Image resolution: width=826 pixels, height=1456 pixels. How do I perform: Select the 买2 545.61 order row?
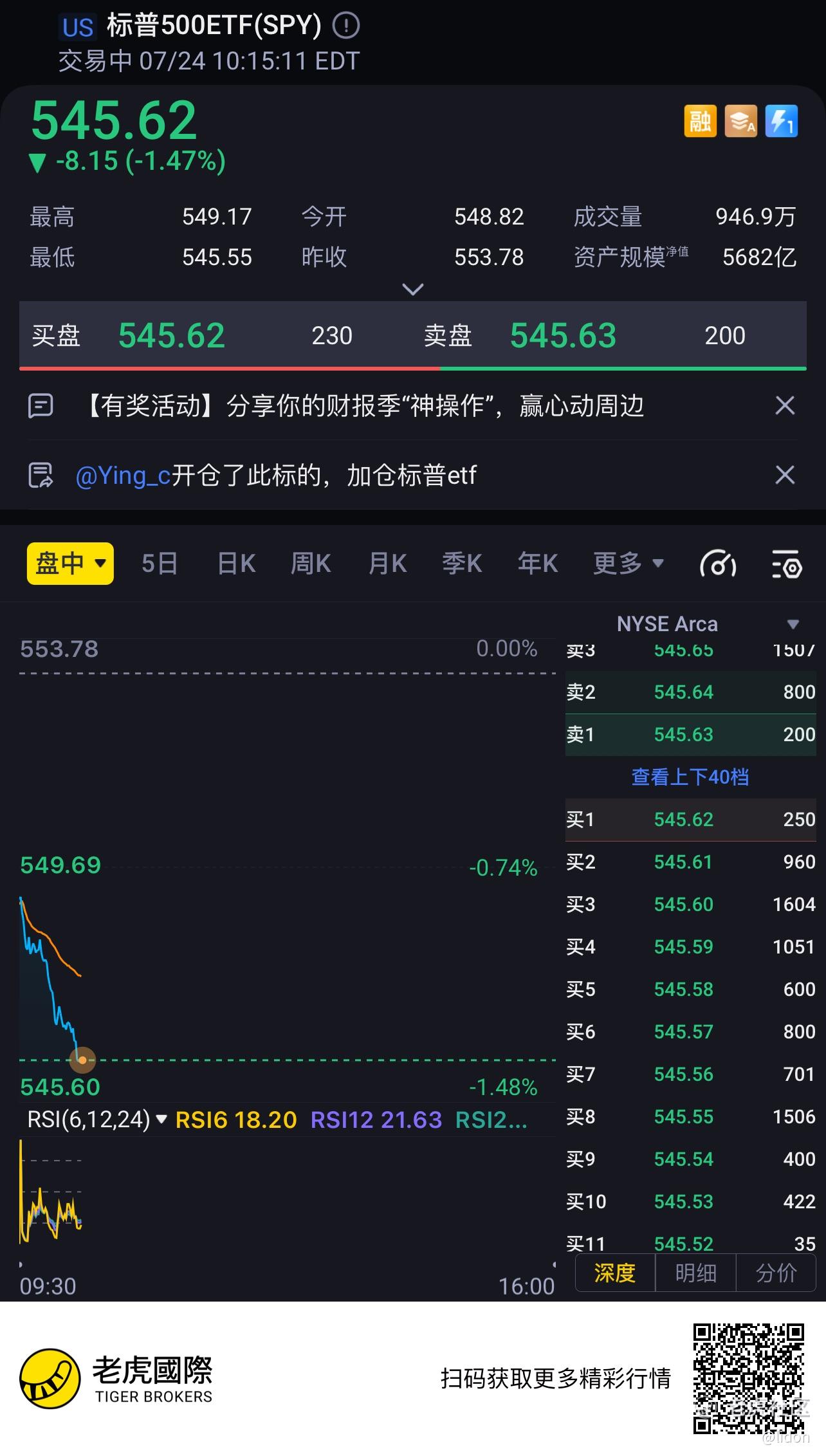[690, 862]
